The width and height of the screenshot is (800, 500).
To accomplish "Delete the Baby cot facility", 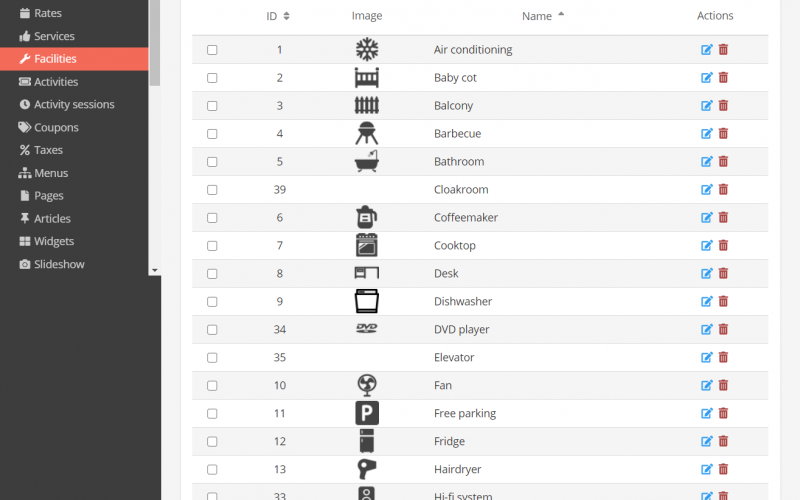I will point(723,77).
